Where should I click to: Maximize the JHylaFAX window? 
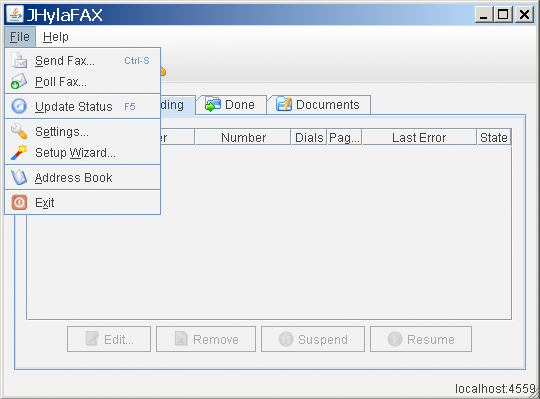503,15
